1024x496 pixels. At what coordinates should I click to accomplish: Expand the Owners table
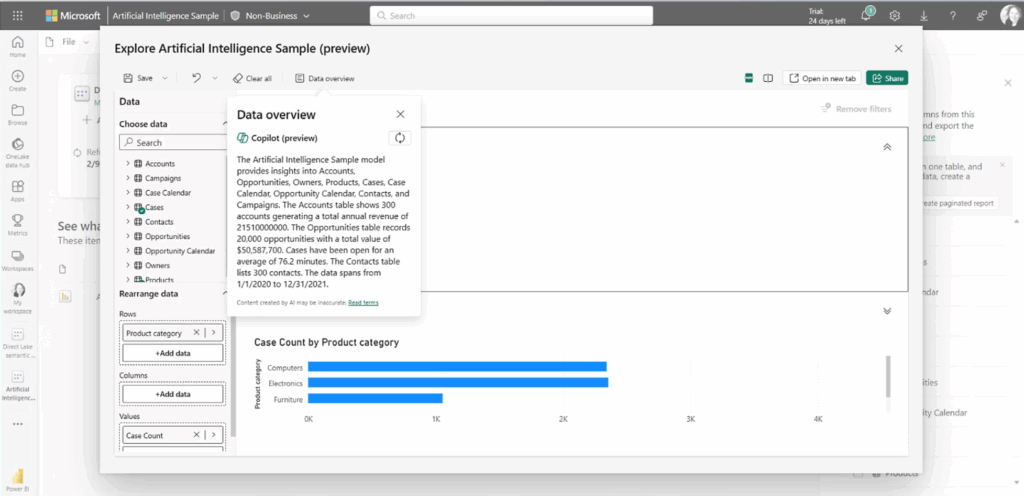[x=127, y=265]
